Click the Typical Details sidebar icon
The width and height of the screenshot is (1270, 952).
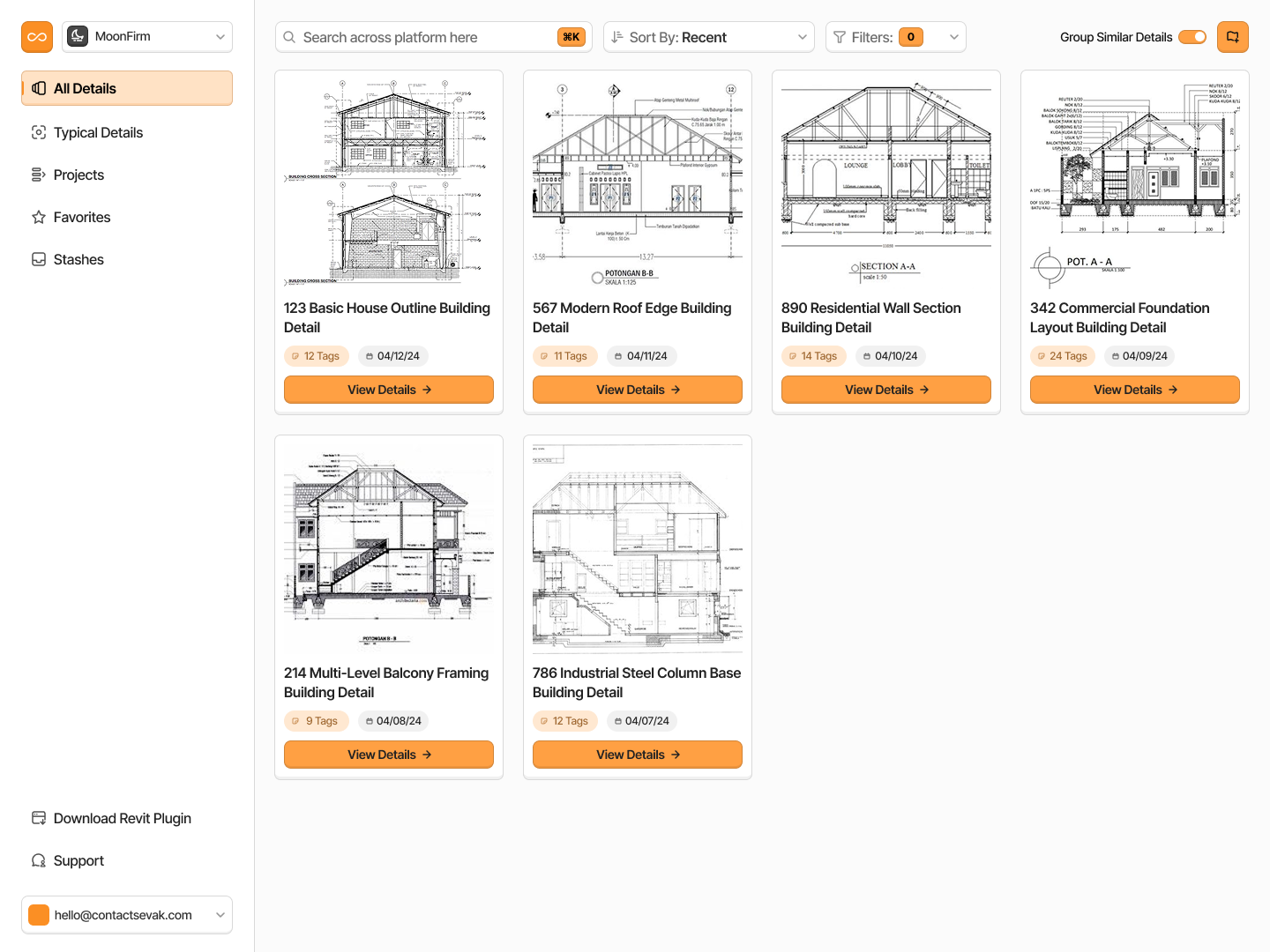(39, 132)
